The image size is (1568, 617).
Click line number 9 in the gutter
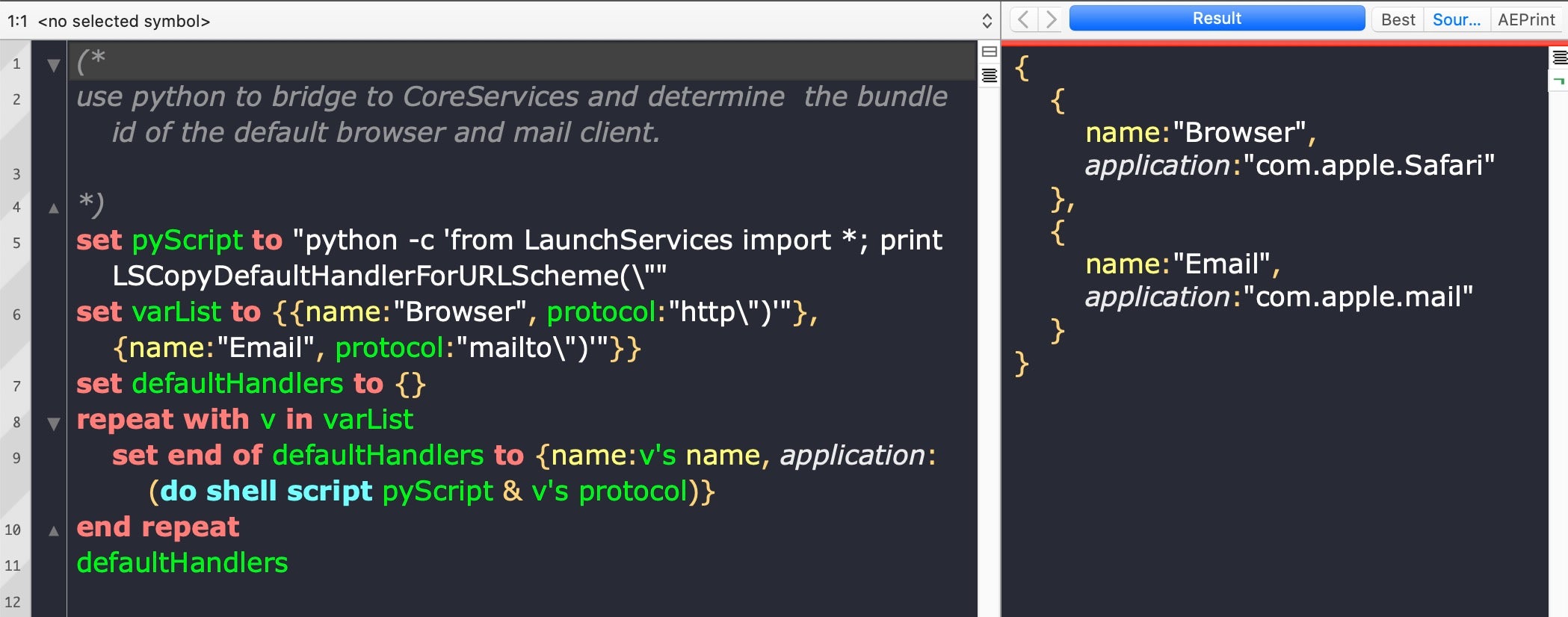pyautogui.click(x=16, y=458)
